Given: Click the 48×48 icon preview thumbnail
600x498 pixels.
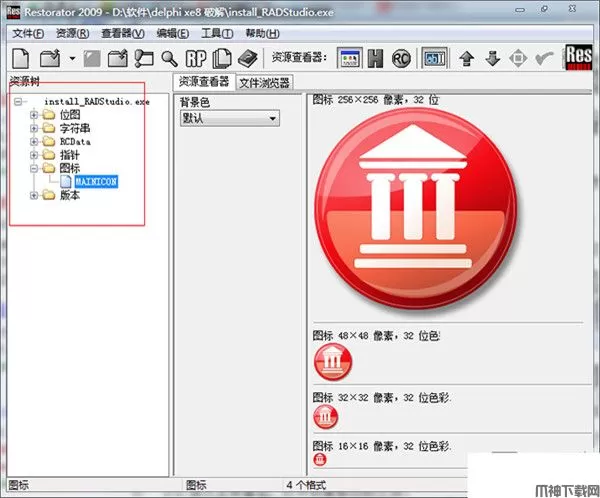Looking at the screenshot, I should point(333,362).
